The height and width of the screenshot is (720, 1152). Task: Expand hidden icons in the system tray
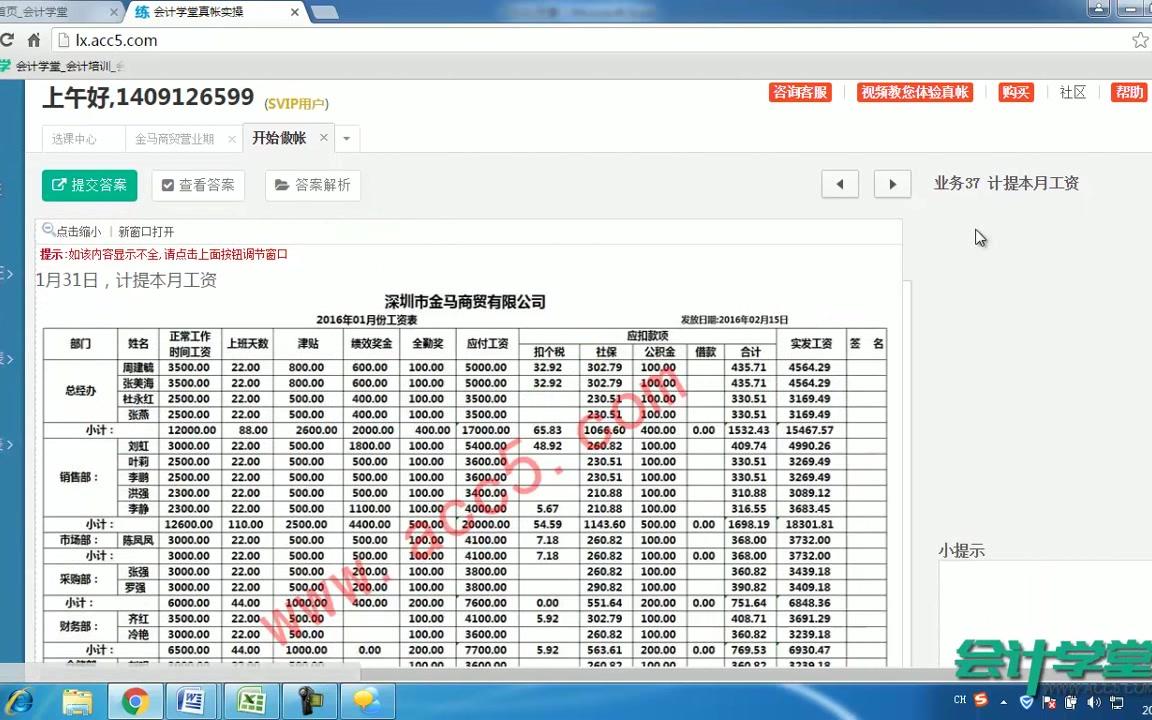tap(1004, 701)
